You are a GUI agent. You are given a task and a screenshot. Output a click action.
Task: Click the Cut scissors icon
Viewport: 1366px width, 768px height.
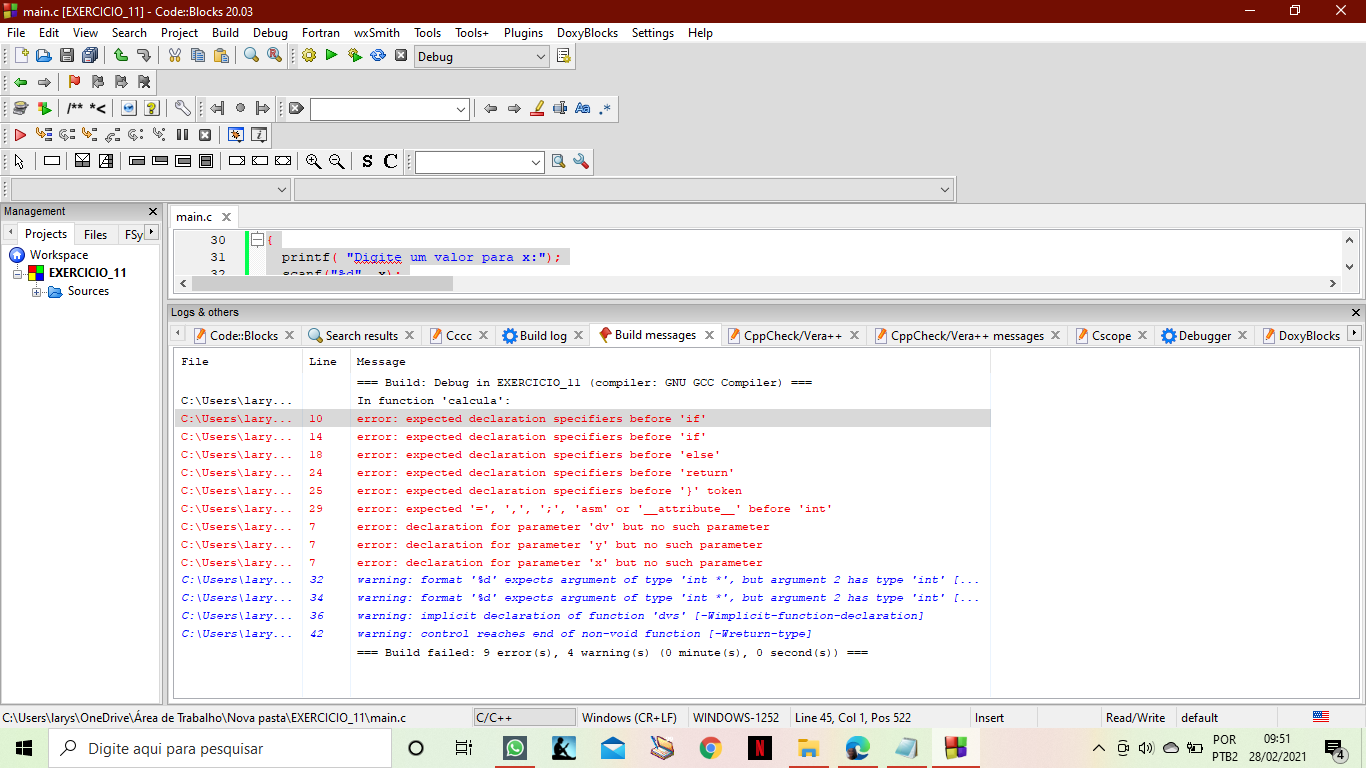(174, 56)
